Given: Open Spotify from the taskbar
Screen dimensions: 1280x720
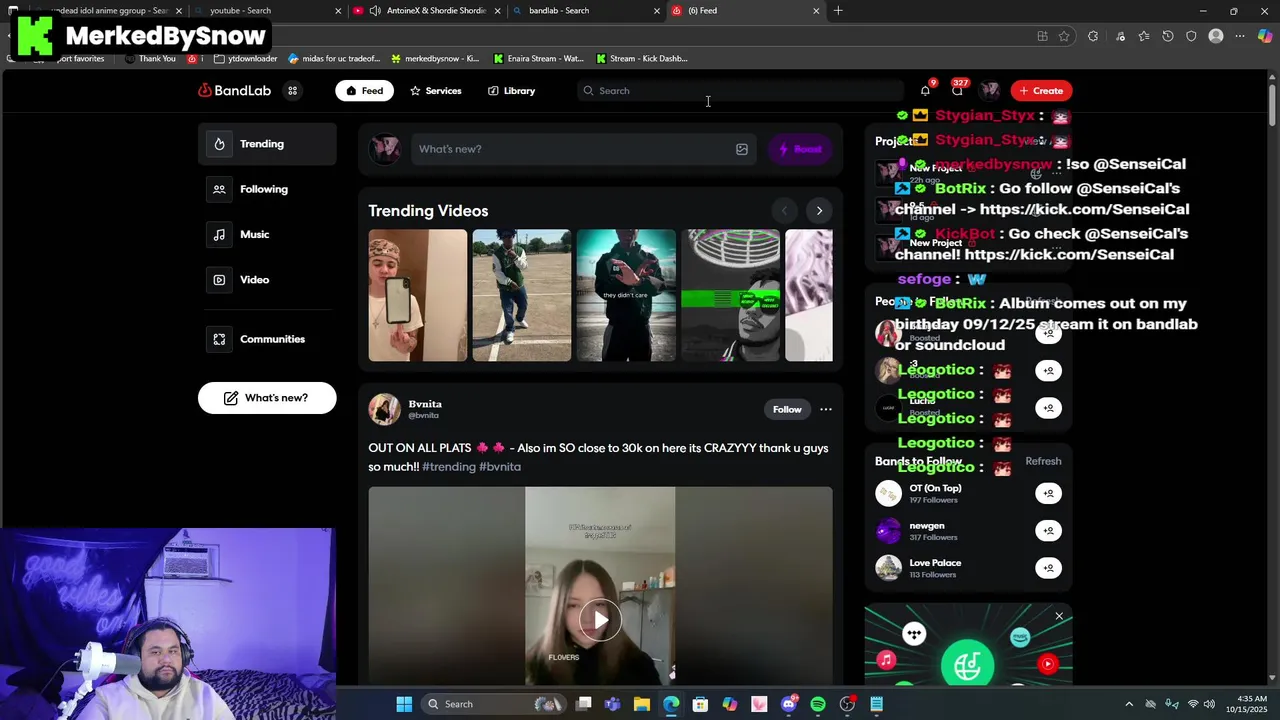Looking at the screenshot, I should (818, 704).
